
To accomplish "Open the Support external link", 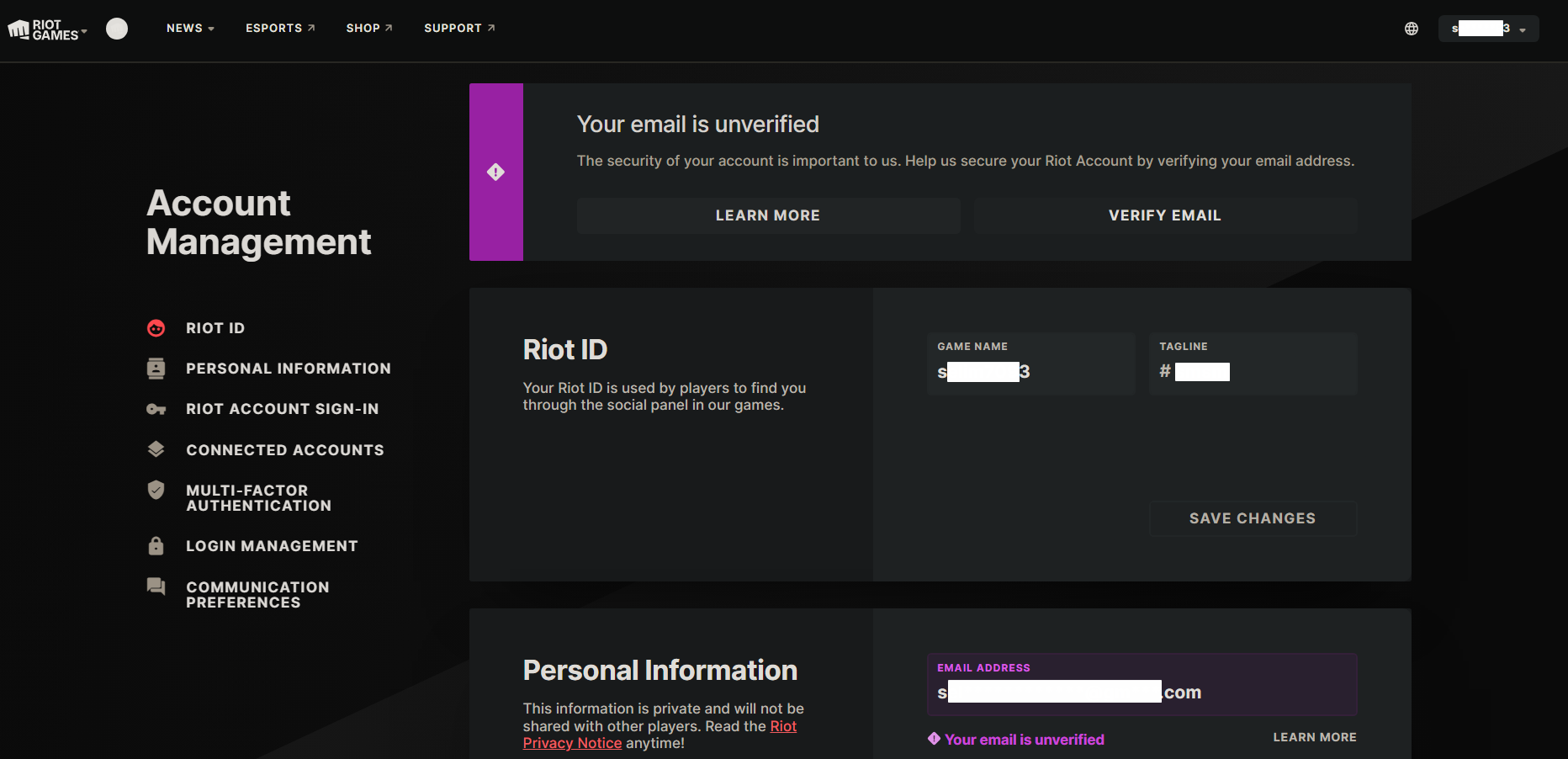I will [459, 29].
